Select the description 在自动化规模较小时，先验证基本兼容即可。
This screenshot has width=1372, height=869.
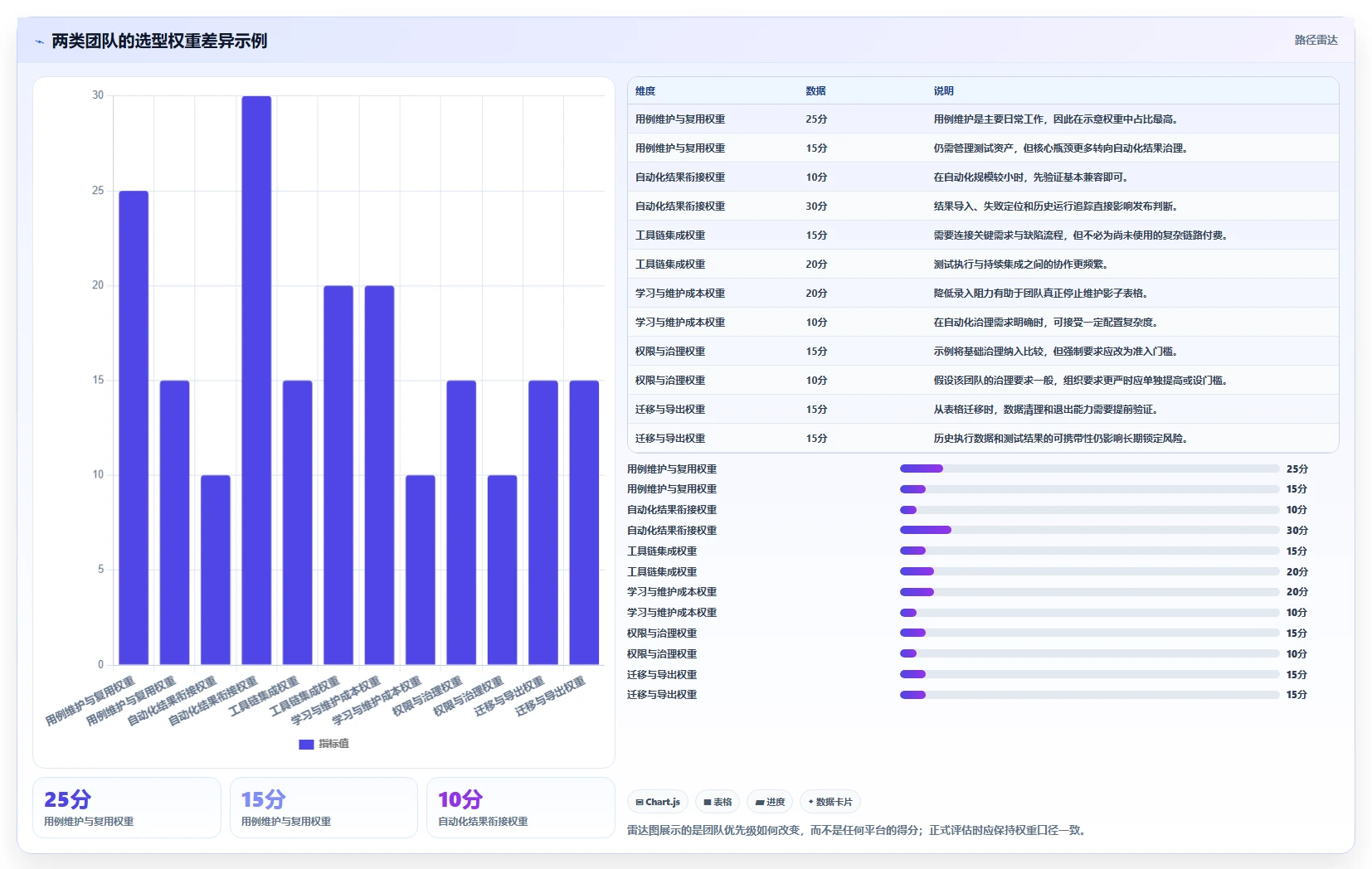click(x=1033, y=177)
